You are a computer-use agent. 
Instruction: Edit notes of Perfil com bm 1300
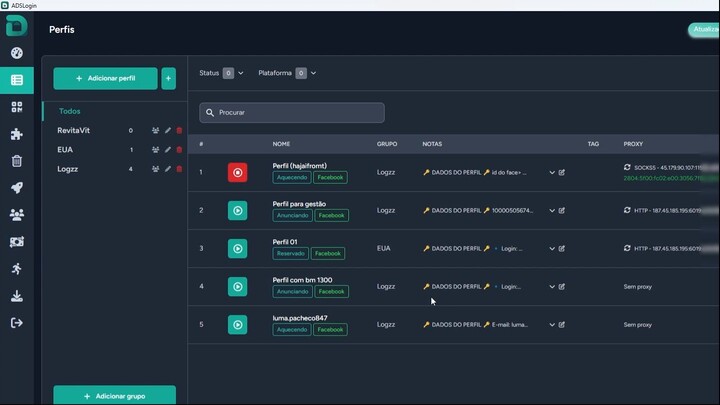point(562,287)
